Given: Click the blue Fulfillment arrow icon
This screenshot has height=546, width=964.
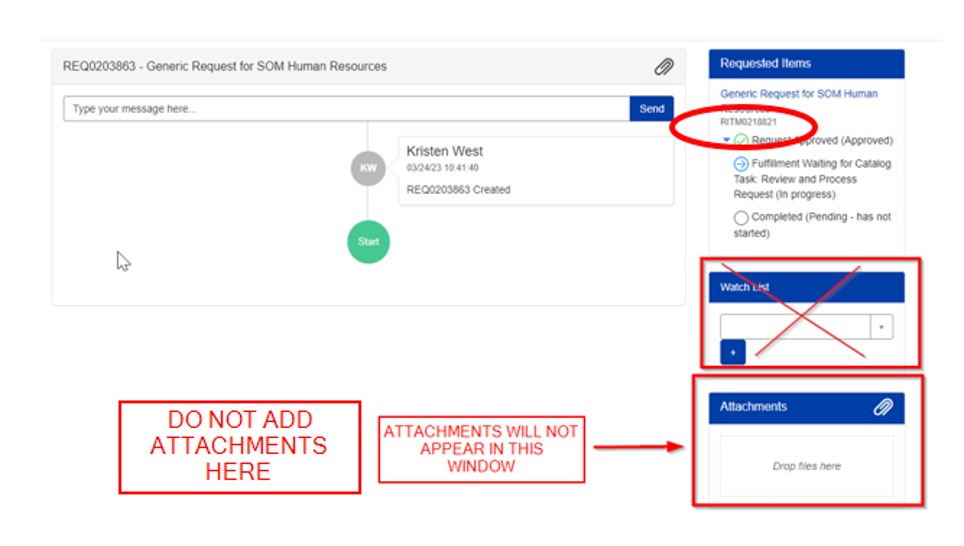Looking at the screenshot, I should 741,164.
